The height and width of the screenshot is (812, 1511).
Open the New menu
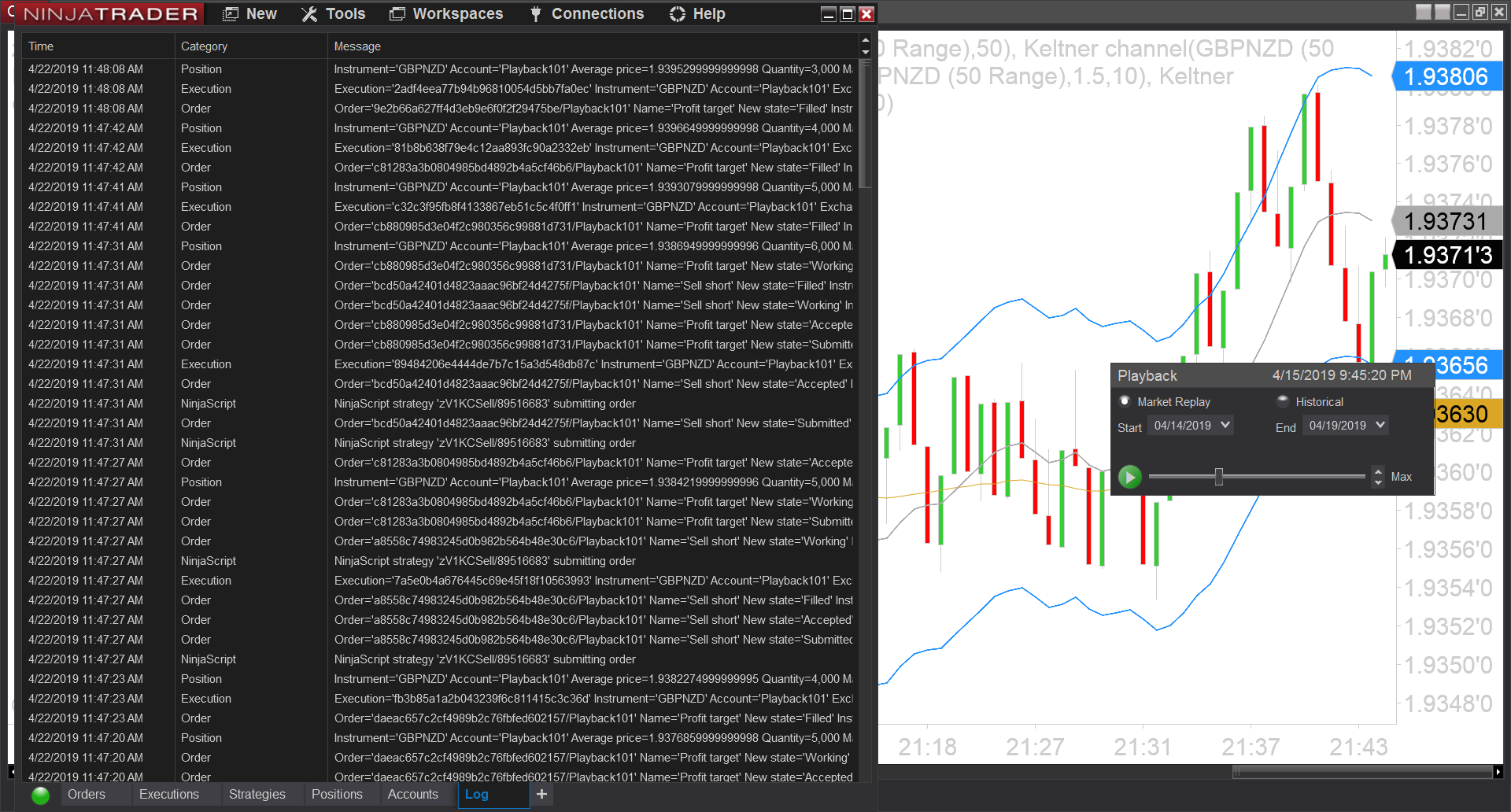pos(249,14)
